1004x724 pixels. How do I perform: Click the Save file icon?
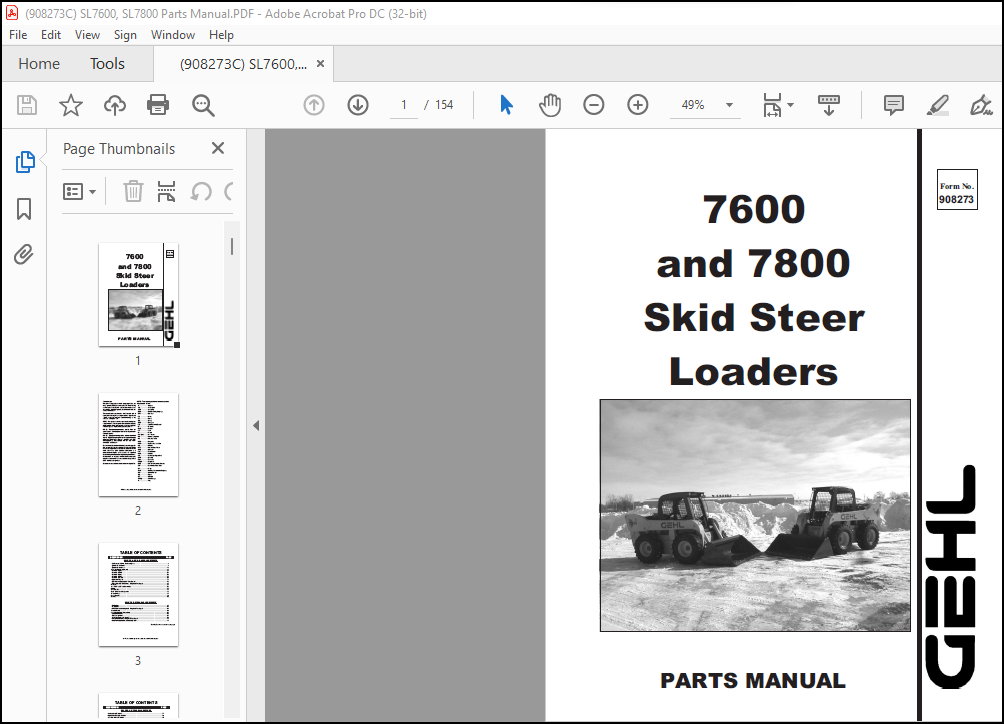(x=27, y=105)
